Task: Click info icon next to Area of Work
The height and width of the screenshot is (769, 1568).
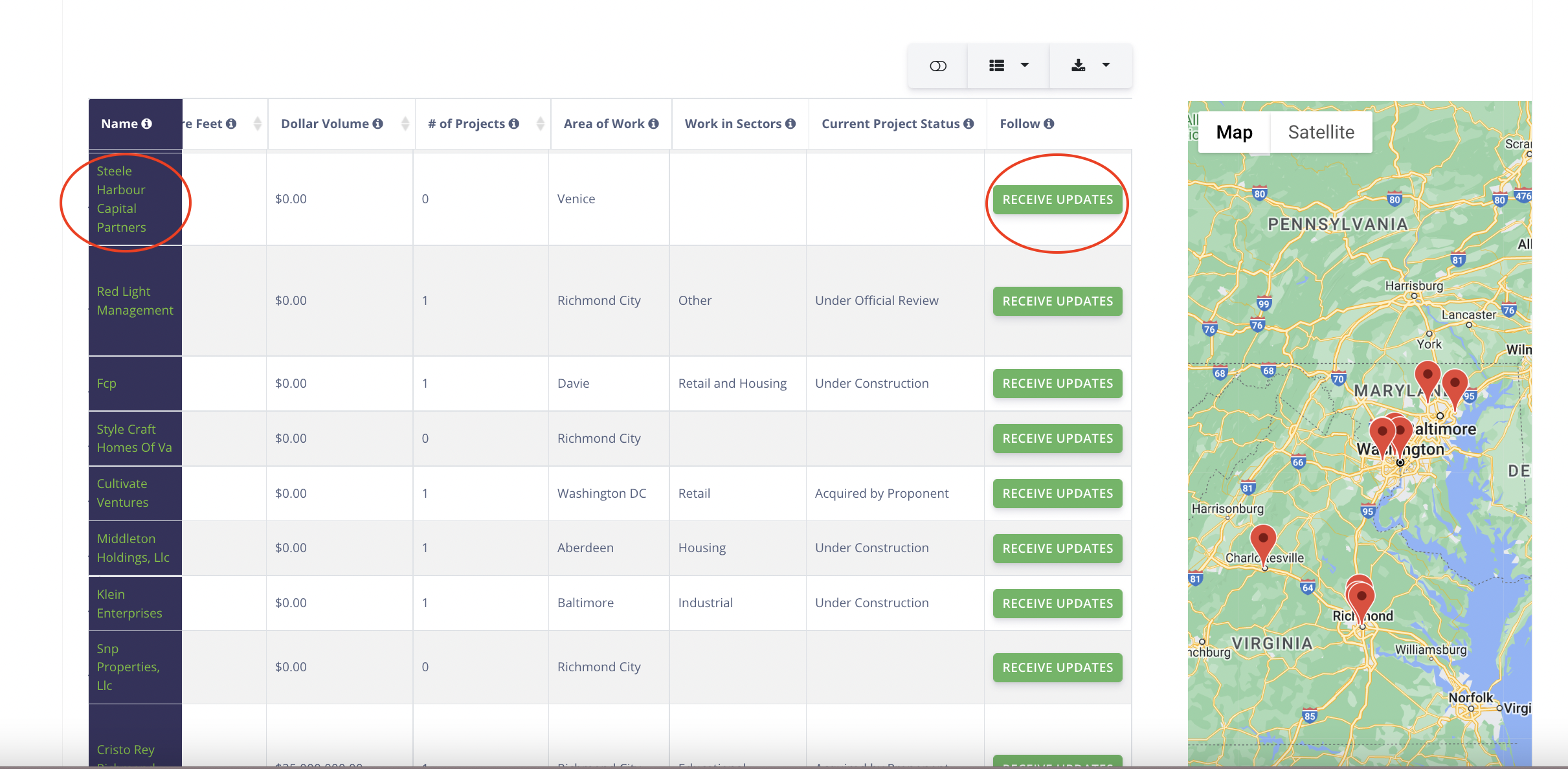Action: point(653,124)
